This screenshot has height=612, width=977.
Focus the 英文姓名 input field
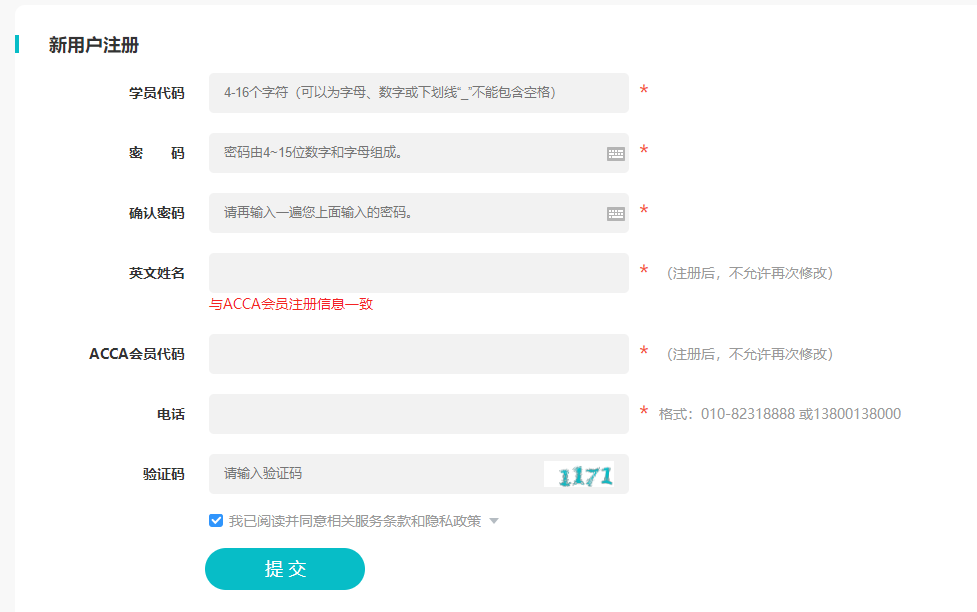tap(419, 273)
